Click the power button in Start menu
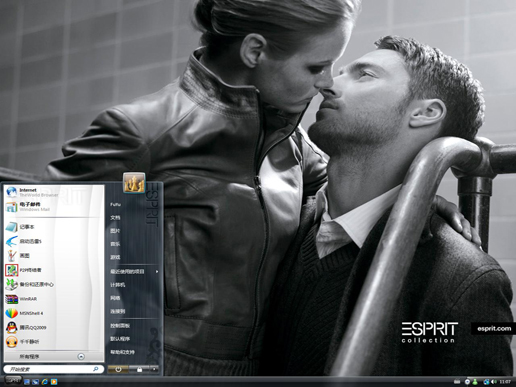 [118, 369]
